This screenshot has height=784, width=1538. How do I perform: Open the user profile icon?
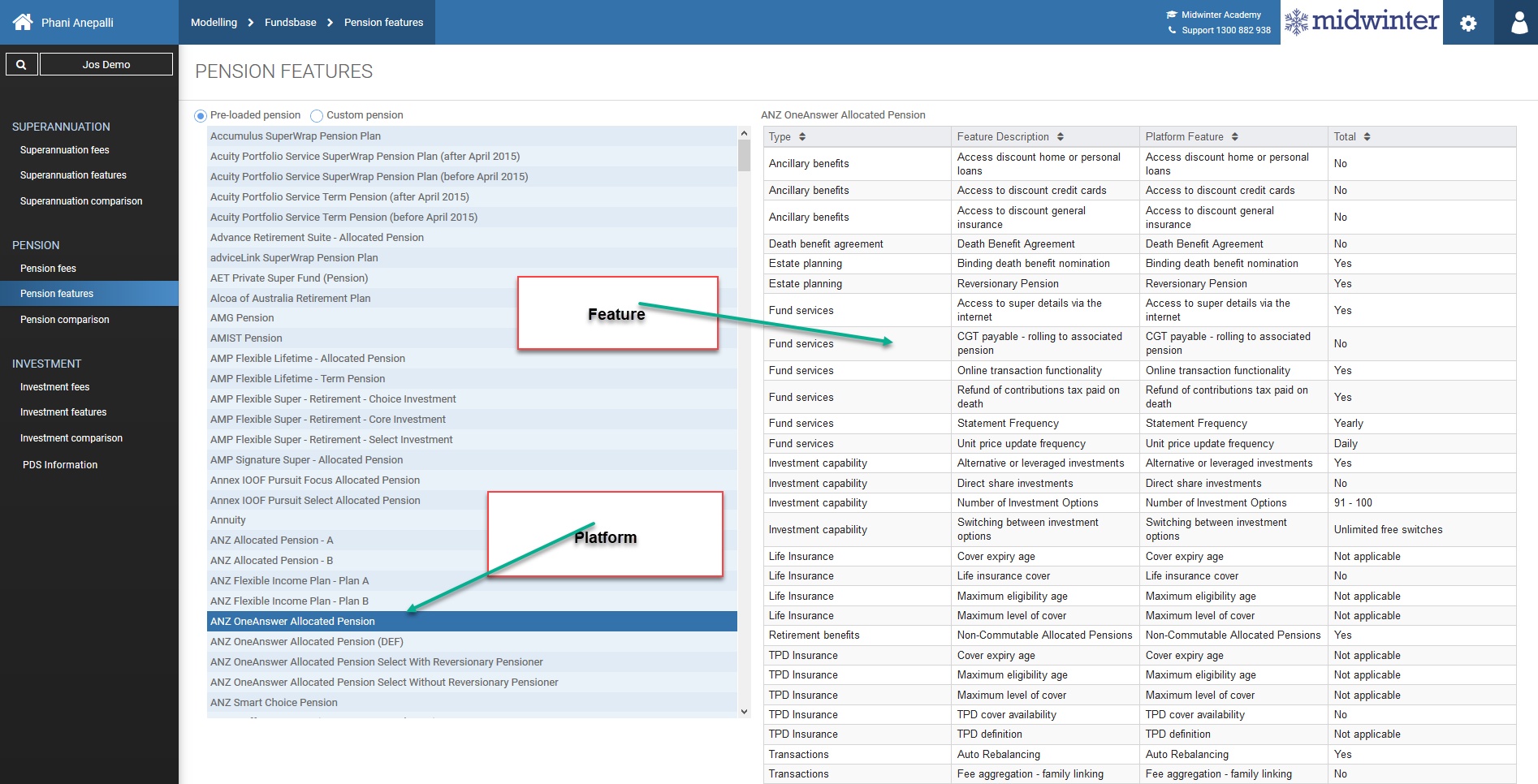coord(1519,22)
